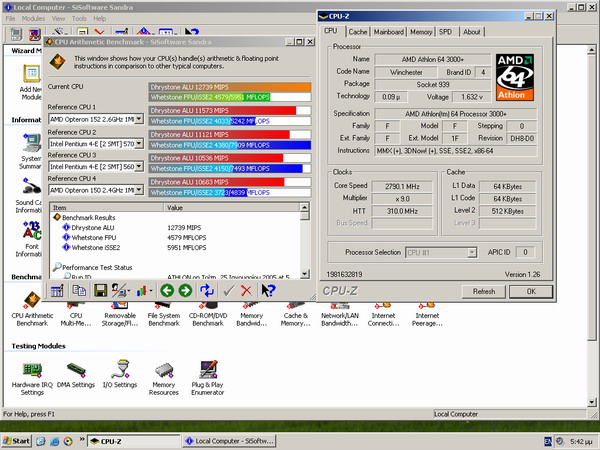
Task: Open Reference CPU 2 dropdown (Pentium 4-E 570)
Action: click(x=139, y=144)
